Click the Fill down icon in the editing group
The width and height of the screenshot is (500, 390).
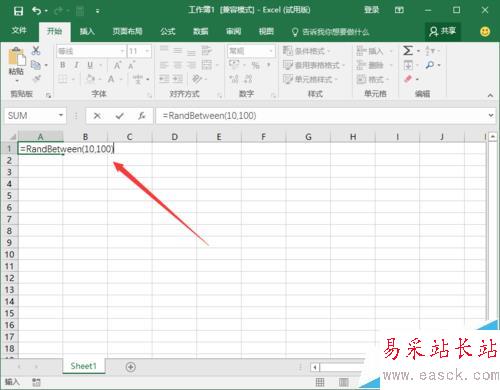[x=408, y=65]
